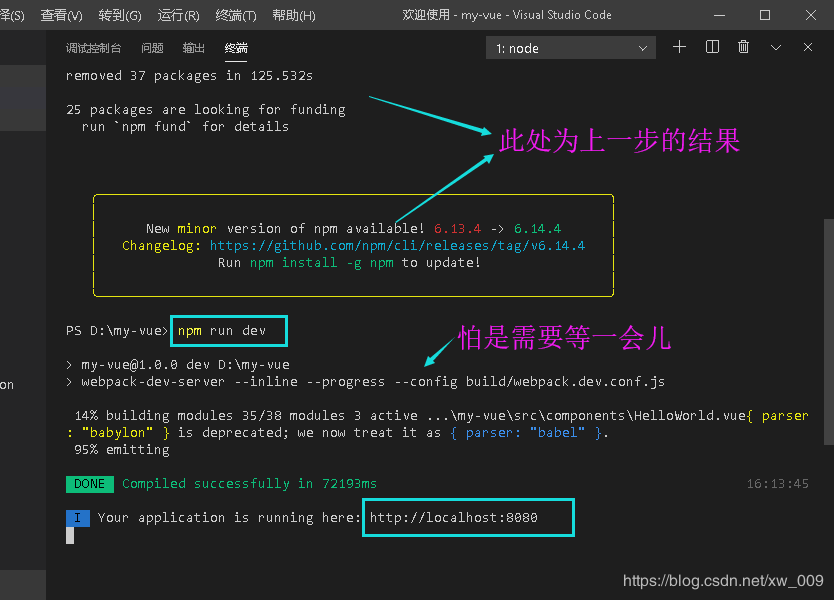Click the 'removed 37 packages in 125.532s' line

[189, 76]
